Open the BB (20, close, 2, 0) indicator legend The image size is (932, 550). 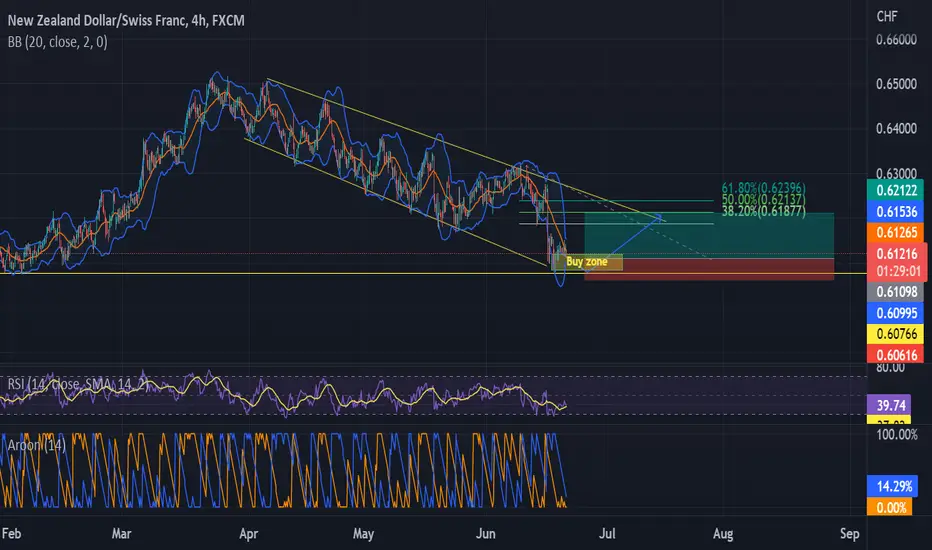pos(58,42)
